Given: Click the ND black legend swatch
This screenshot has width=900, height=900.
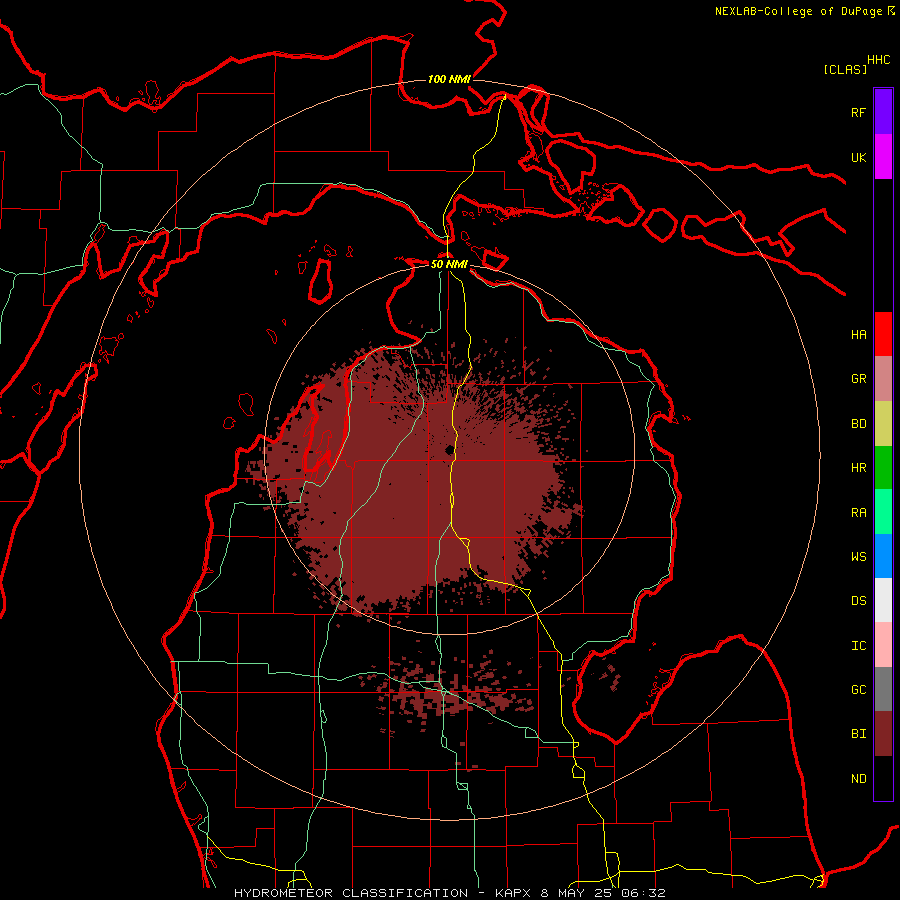Looking at the screenshot, I should coord(883,778).
